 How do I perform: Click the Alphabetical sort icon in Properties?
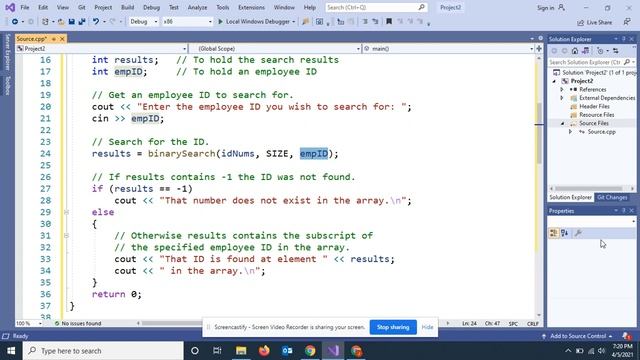tap(564, 233)
